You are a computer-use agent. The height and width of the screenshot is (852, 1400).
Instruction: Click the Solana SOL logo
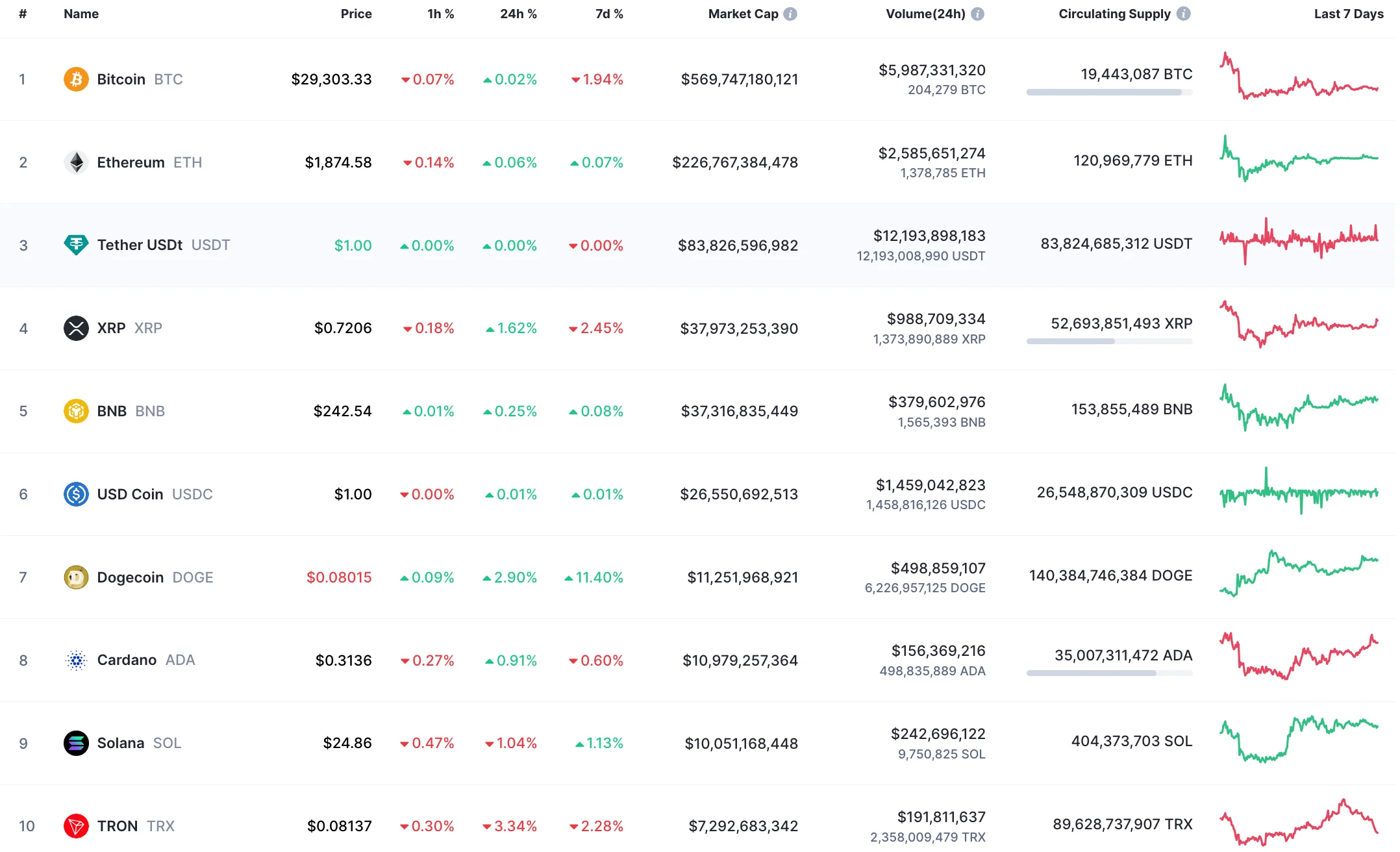point(76,743)
